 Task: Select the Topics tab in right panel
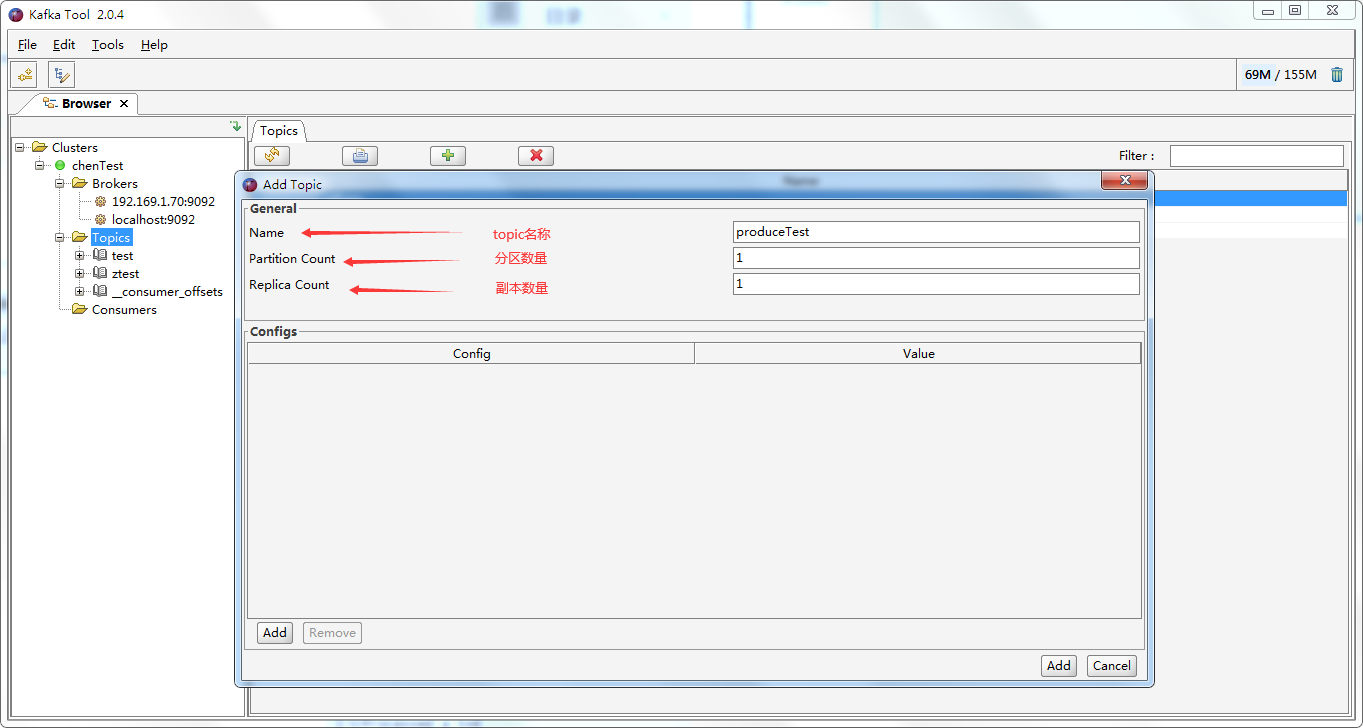[x=279, y=131]
